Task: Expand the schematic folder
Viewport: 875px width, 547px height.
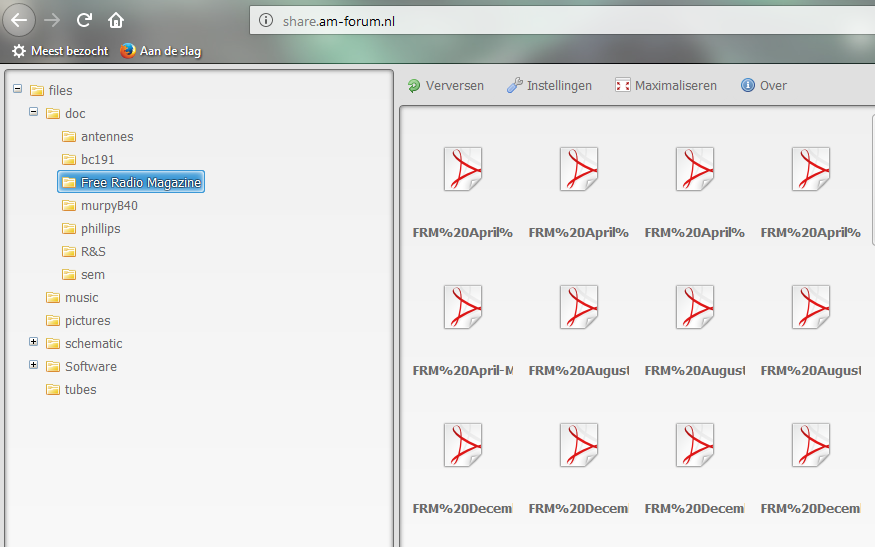Action: (x=34, y=343)
